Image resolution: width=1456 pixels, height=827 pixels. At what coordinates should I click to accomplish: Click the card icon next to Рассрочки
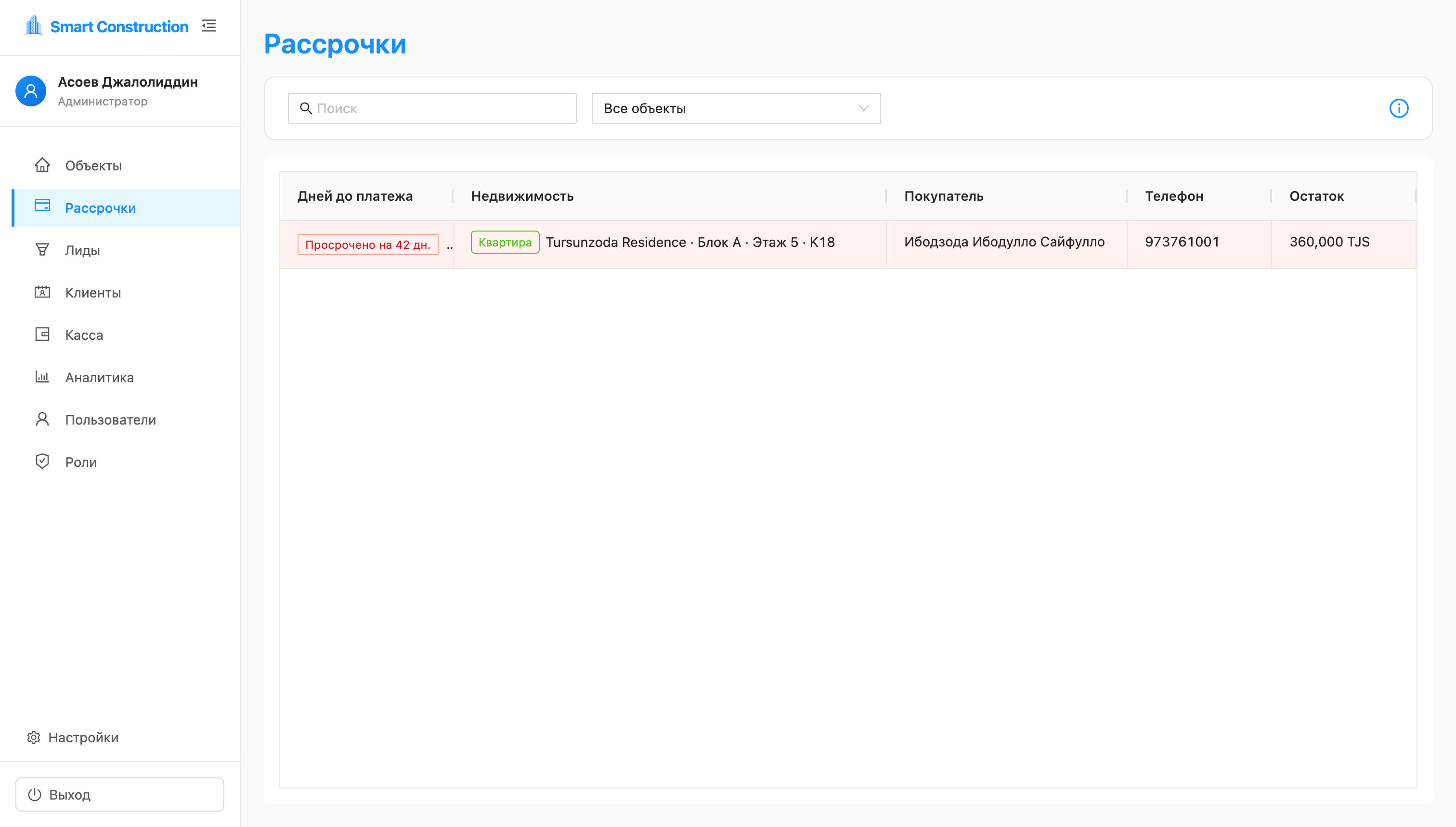click(42, 206)
